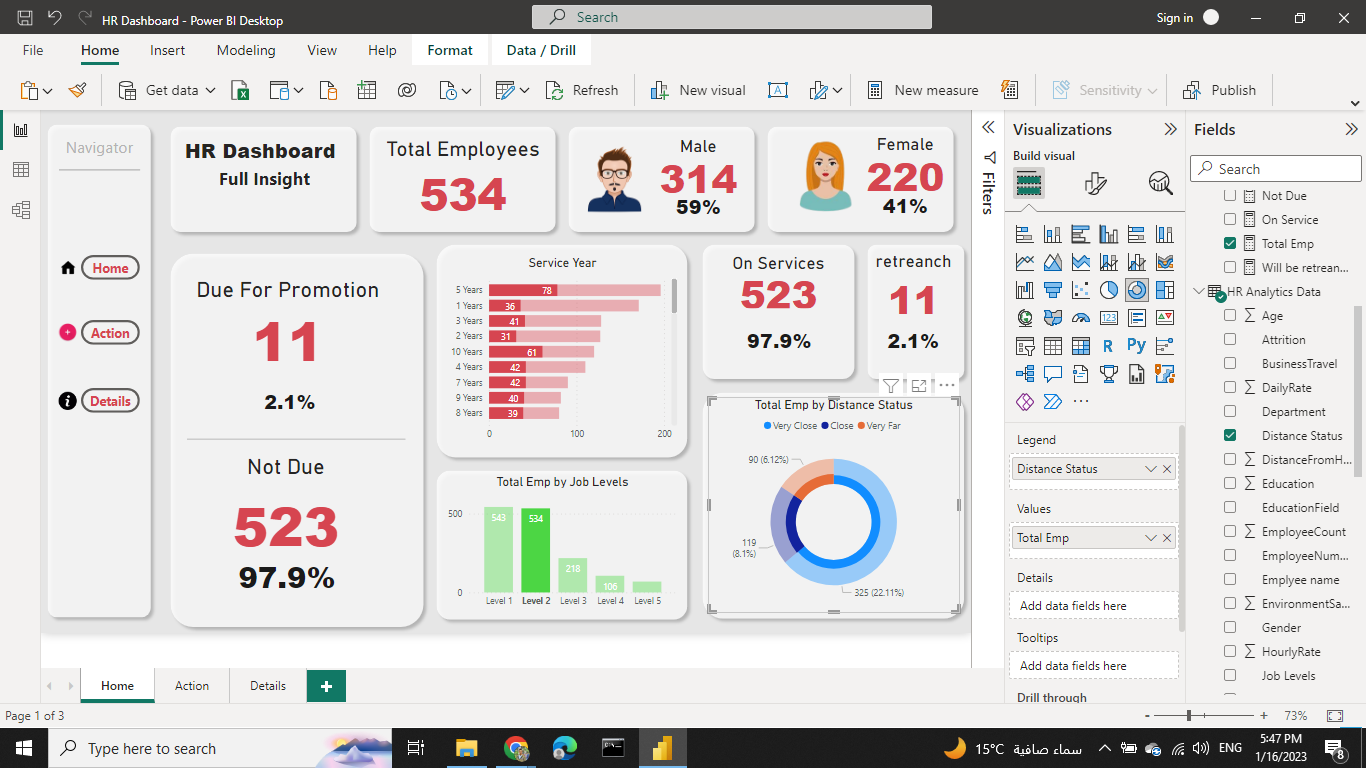Expand the Get data dropdown
Image resolution: width=1366 pixels, height=768 pixels.
coord(211,89)
